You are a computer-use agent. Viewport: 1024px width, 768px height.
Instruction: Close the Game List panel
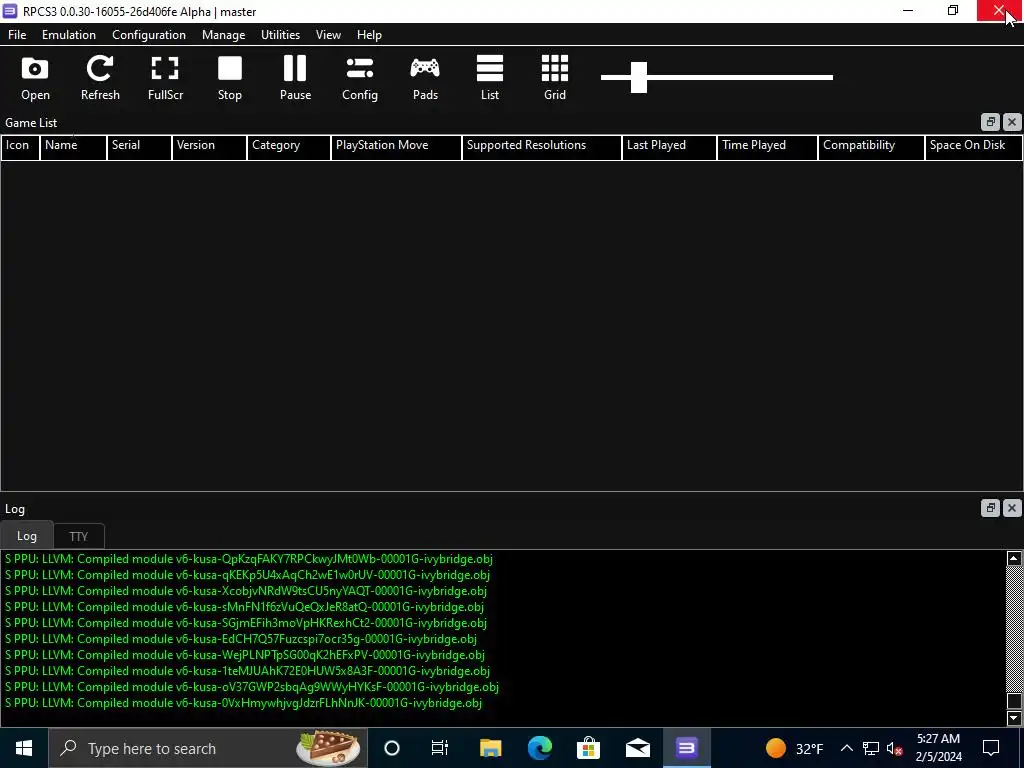click(x=1012, y=122)
